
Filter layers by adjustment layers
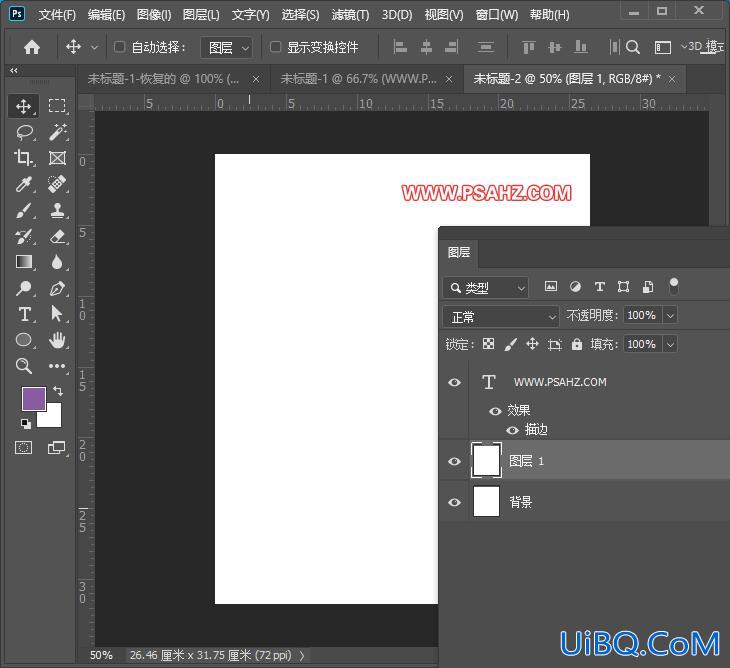[575, 287]
